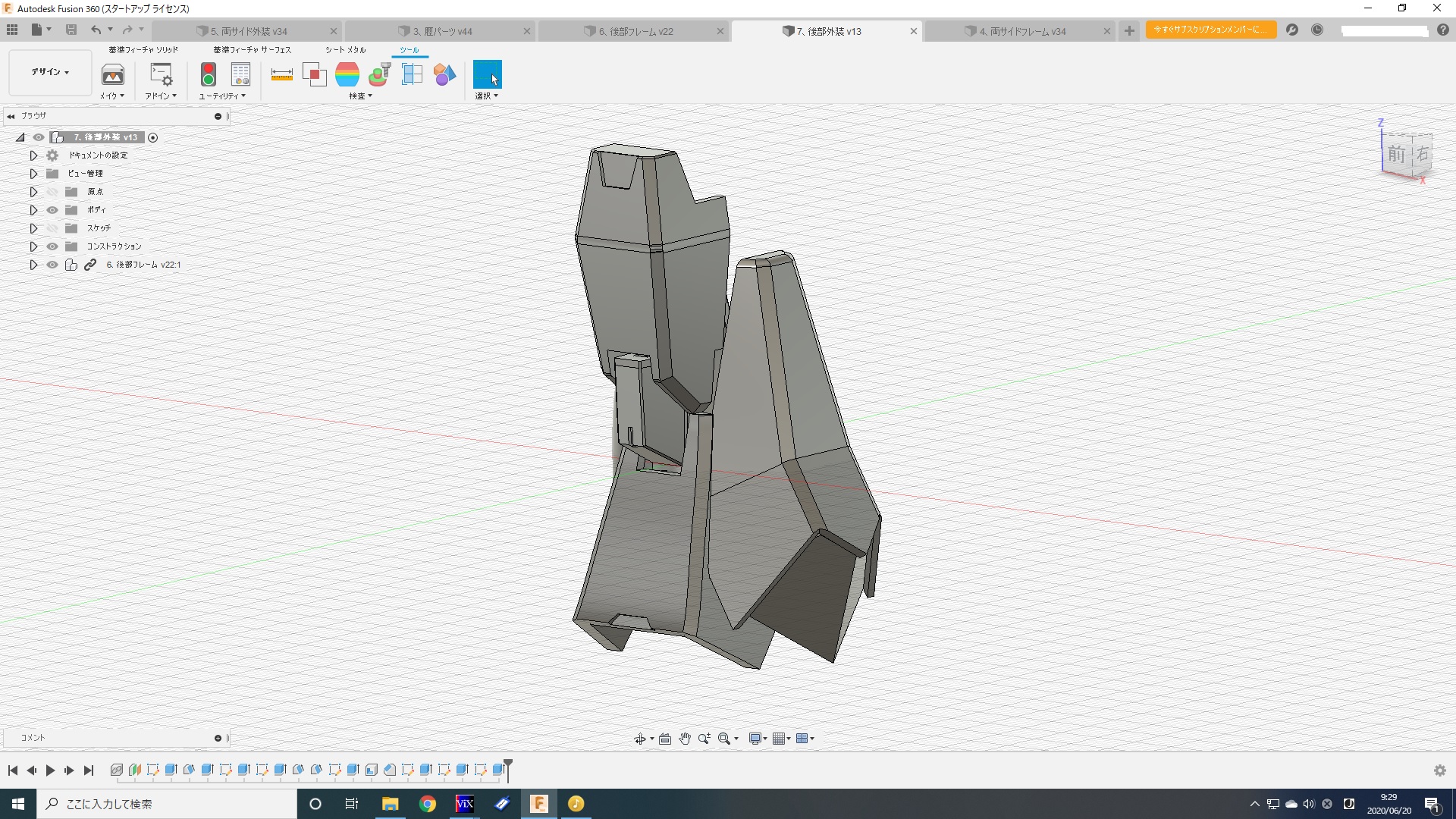
Task: Select the Measure tool icon
Action: coord(281,74)
